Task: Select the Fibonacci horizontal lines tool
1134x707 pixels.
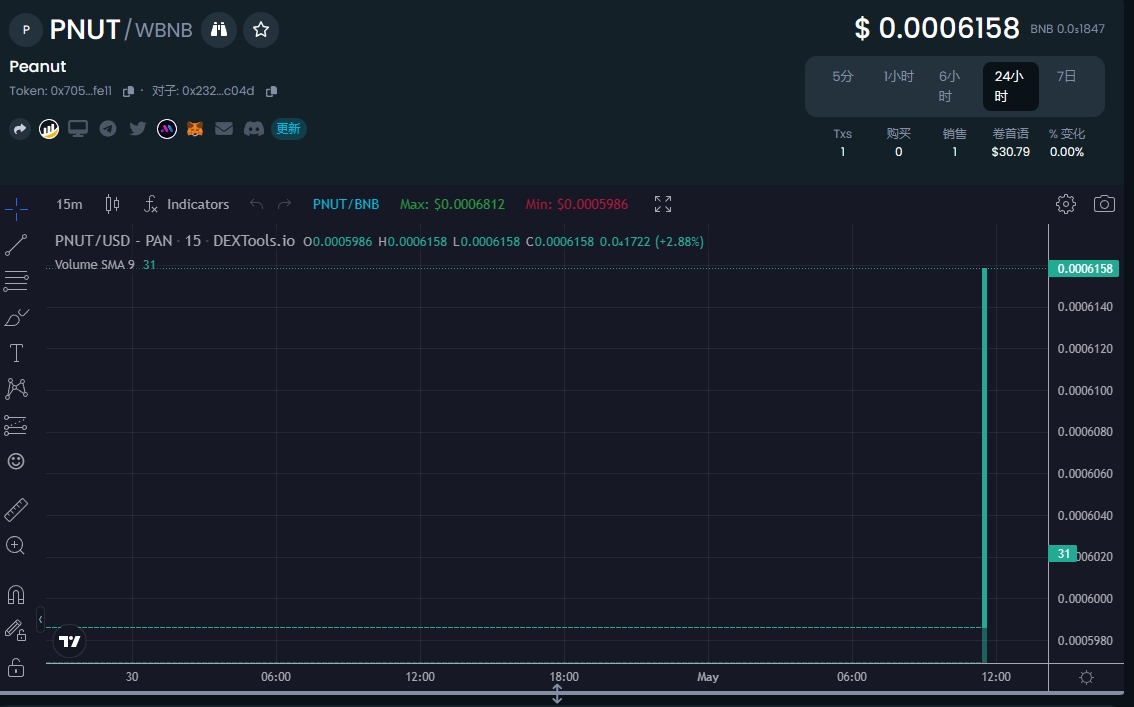Action: pos(16,281)
